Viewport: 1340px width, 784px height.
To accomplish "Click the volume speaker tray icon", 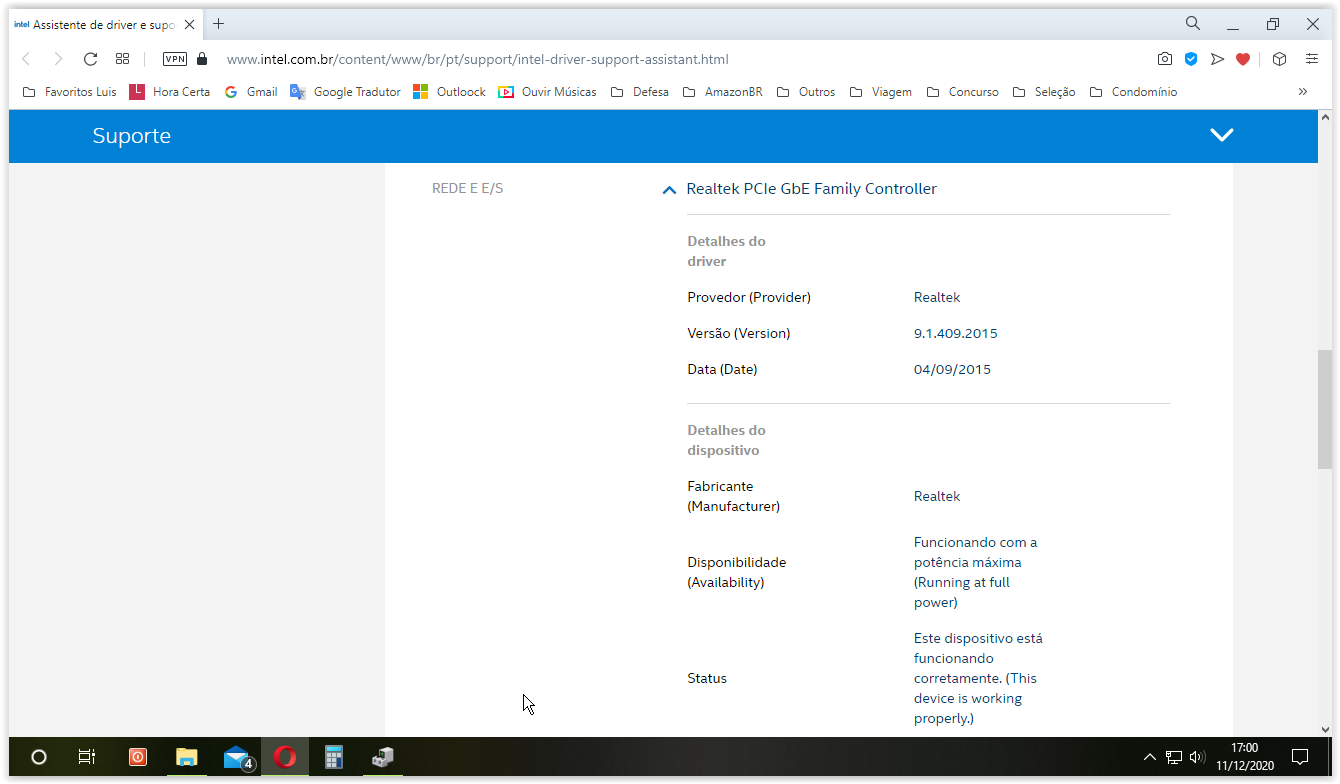I will tap(1198, 757).
